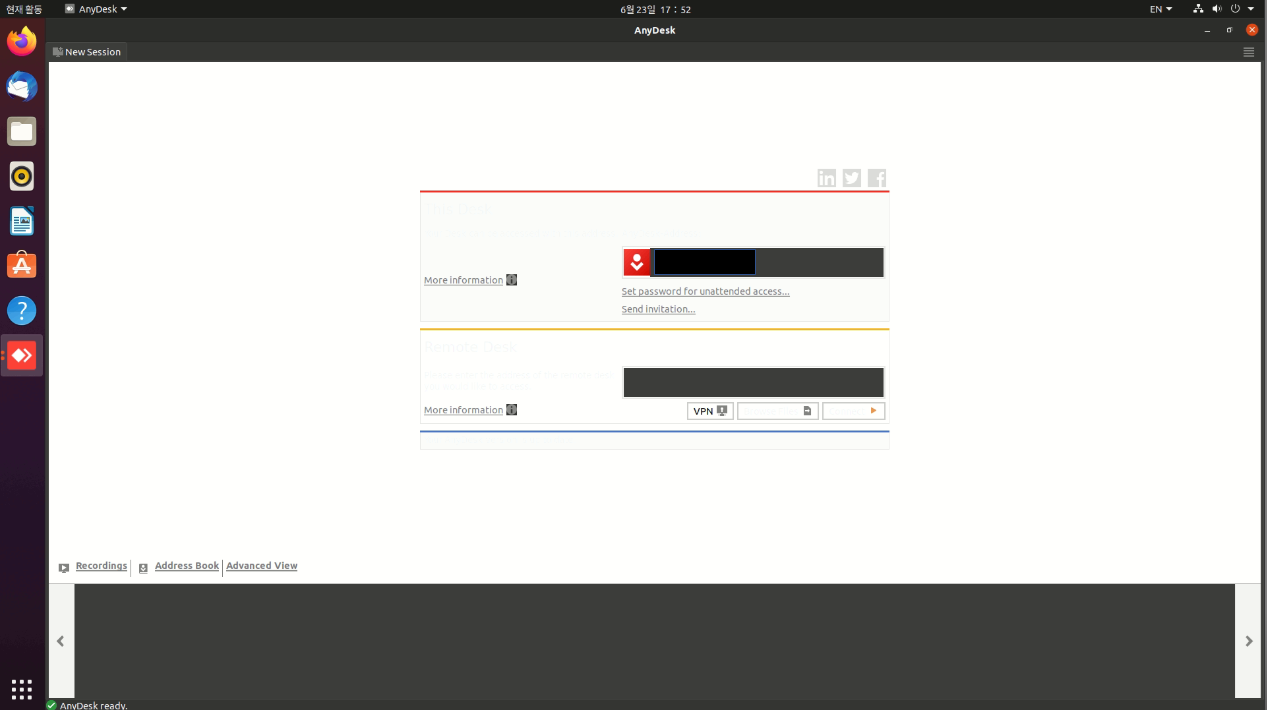
Task: Click the green AnyDesk ready checkmark
Action: (x=52, y=705)
